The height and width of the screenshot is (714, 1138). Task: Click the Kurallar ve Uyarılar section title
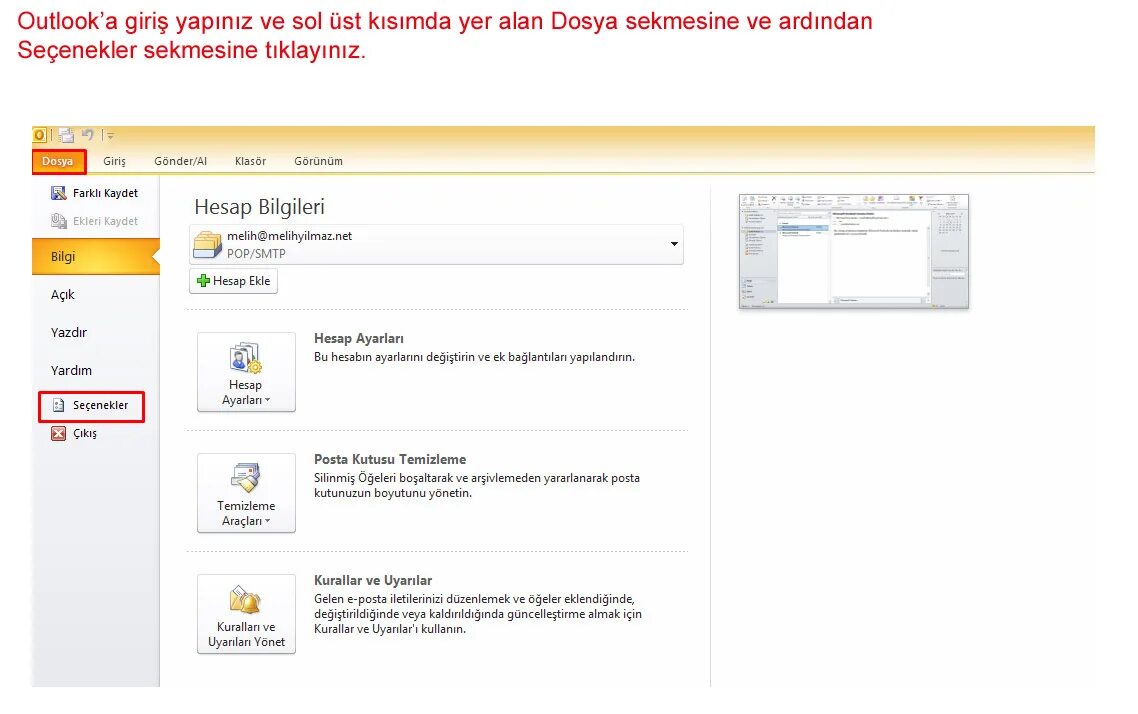373,580
